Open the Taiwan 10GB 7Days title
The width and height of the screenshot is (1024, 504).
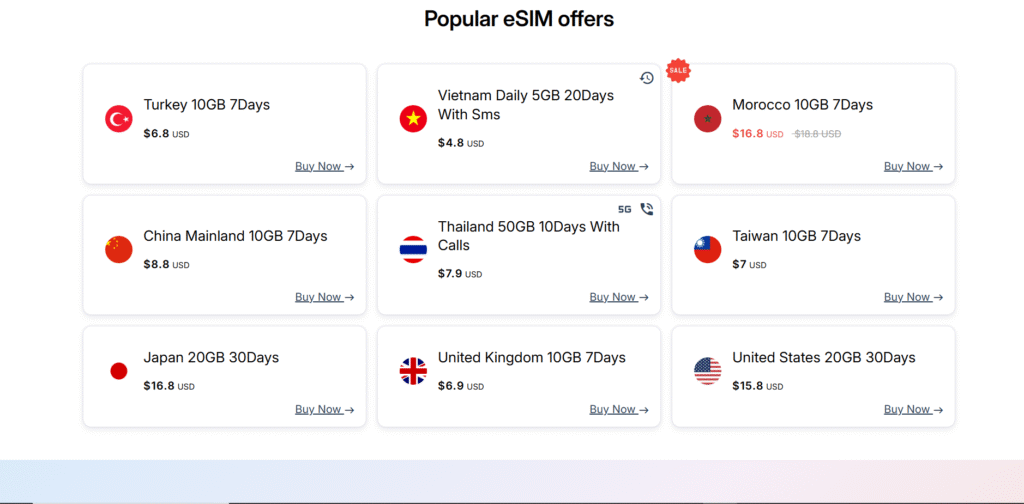coord(797,236)
